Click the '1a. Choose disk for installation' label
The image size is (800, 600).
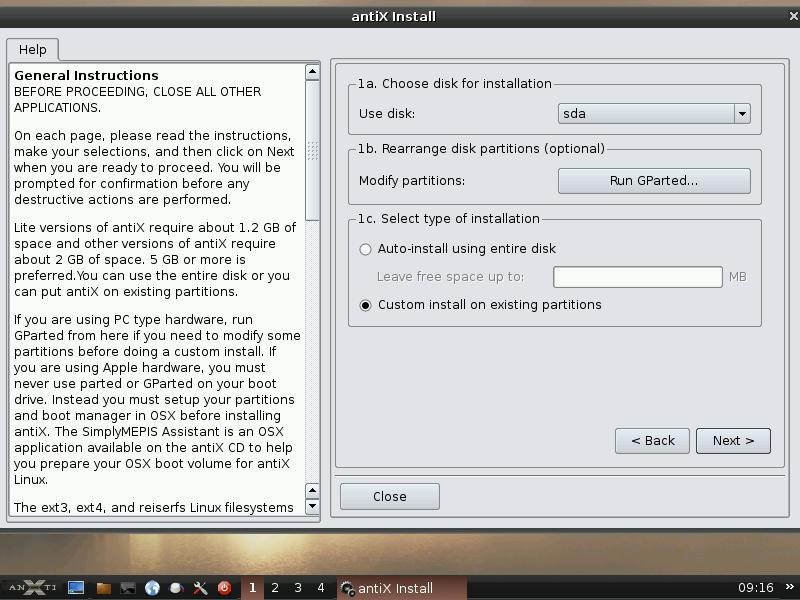(455, 84)
